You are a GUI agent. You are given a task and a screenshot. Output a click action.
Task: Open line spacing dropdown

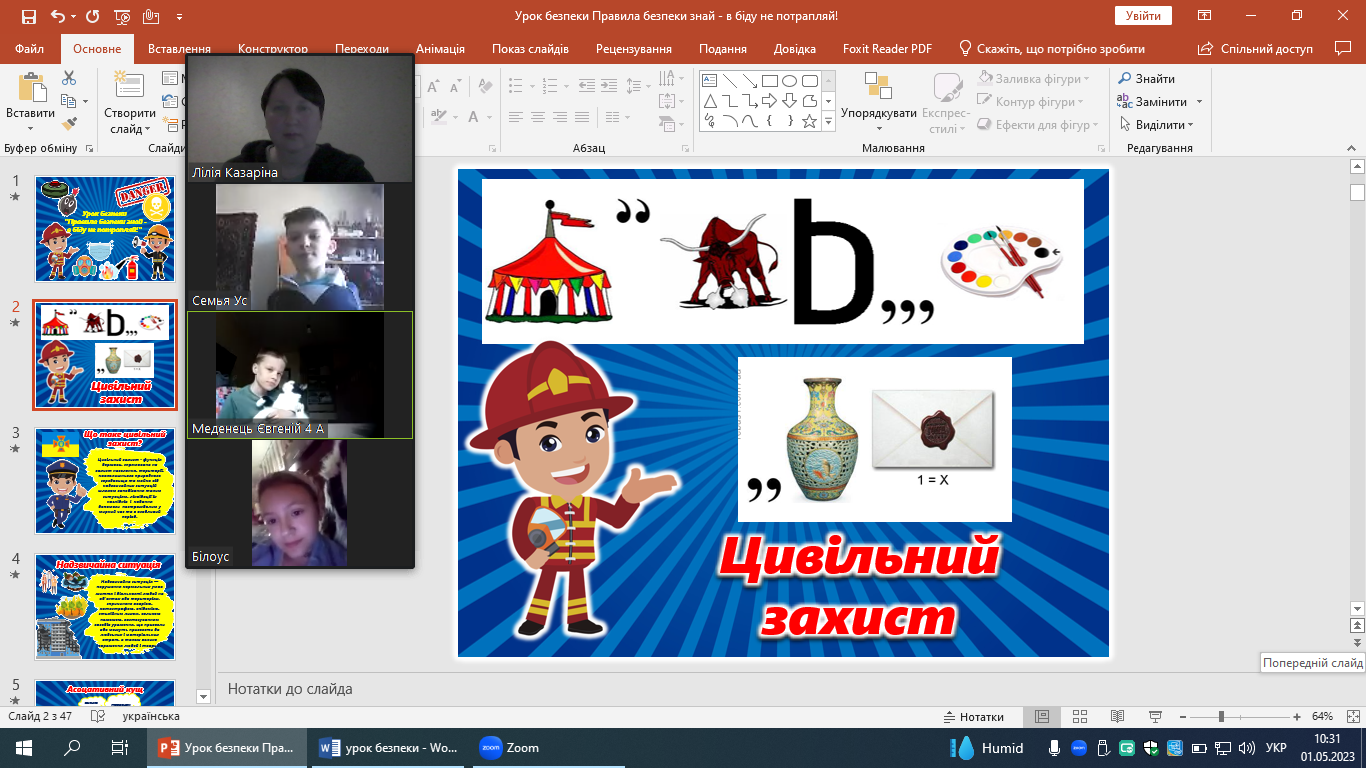click(642, 85)
